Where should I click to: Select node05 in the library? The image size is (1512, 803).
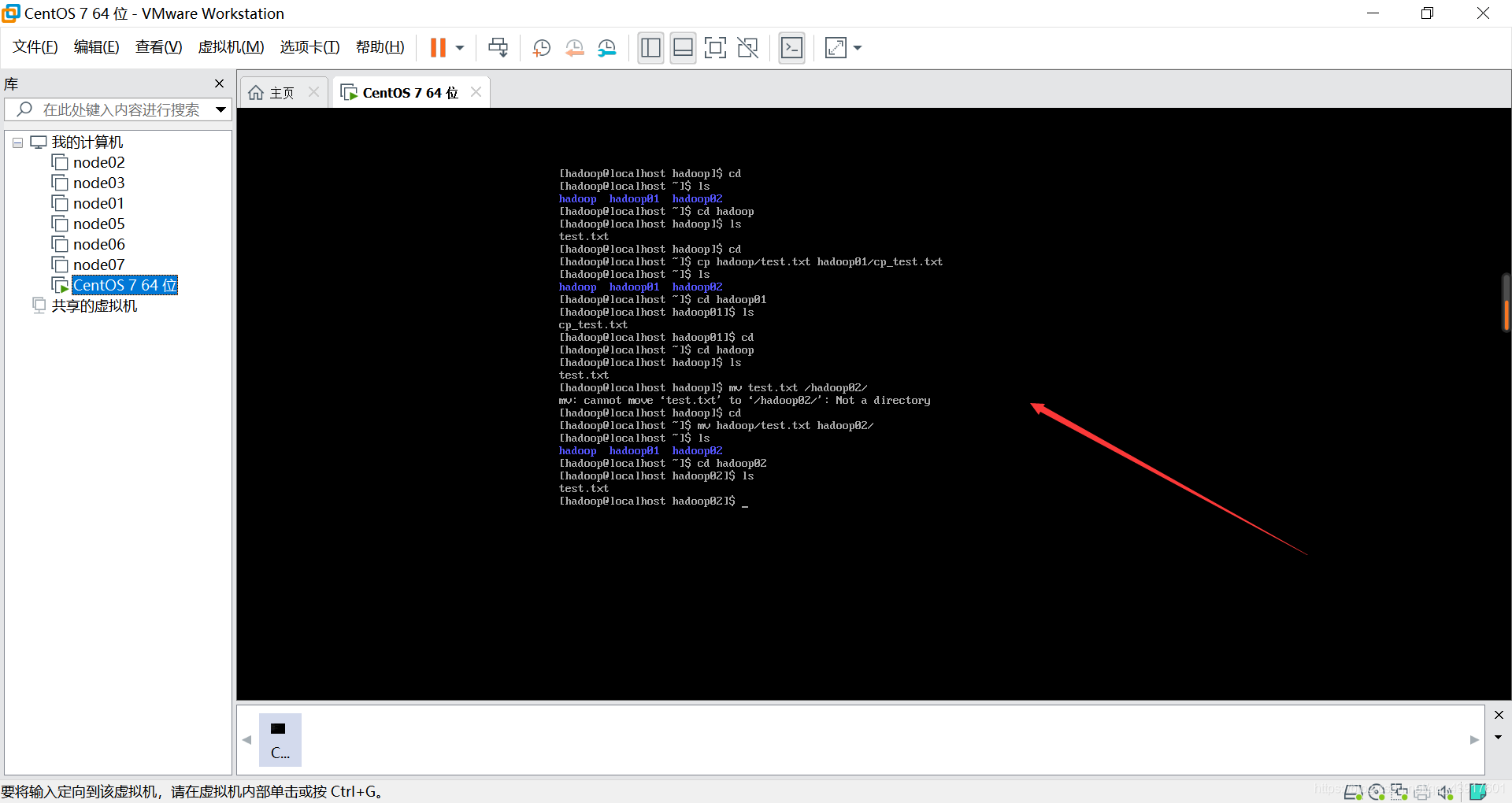tap(98, 224)
